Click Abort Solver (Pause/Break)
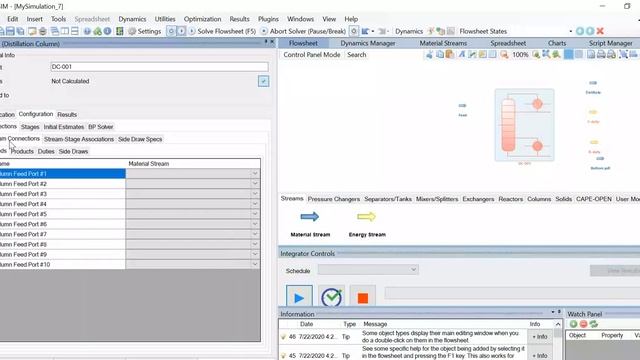This screenshot has width=640, height=360. coord(304,31)
